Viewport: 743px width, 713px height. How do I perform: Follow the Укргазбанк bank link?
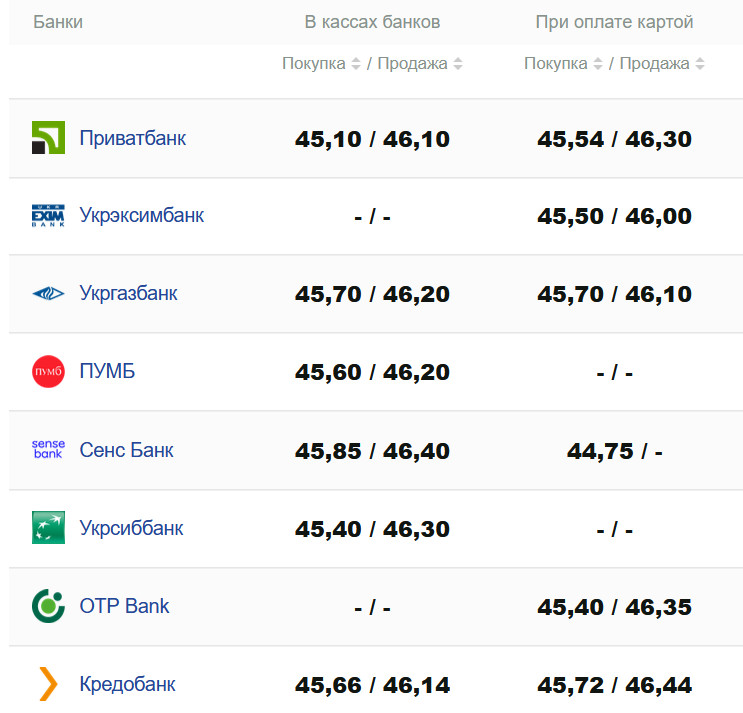click(129, 294)
